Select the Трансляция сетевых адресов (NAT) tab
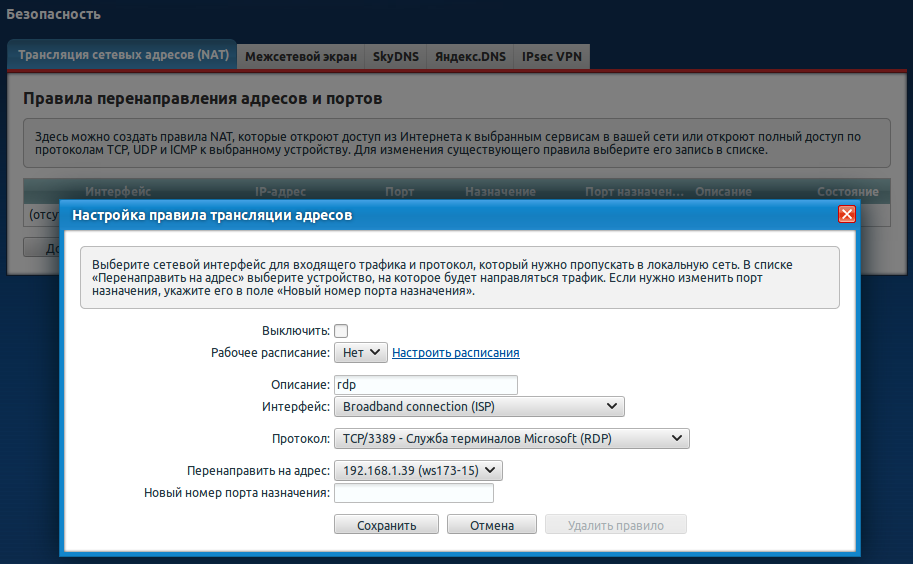 click(122, 56)
